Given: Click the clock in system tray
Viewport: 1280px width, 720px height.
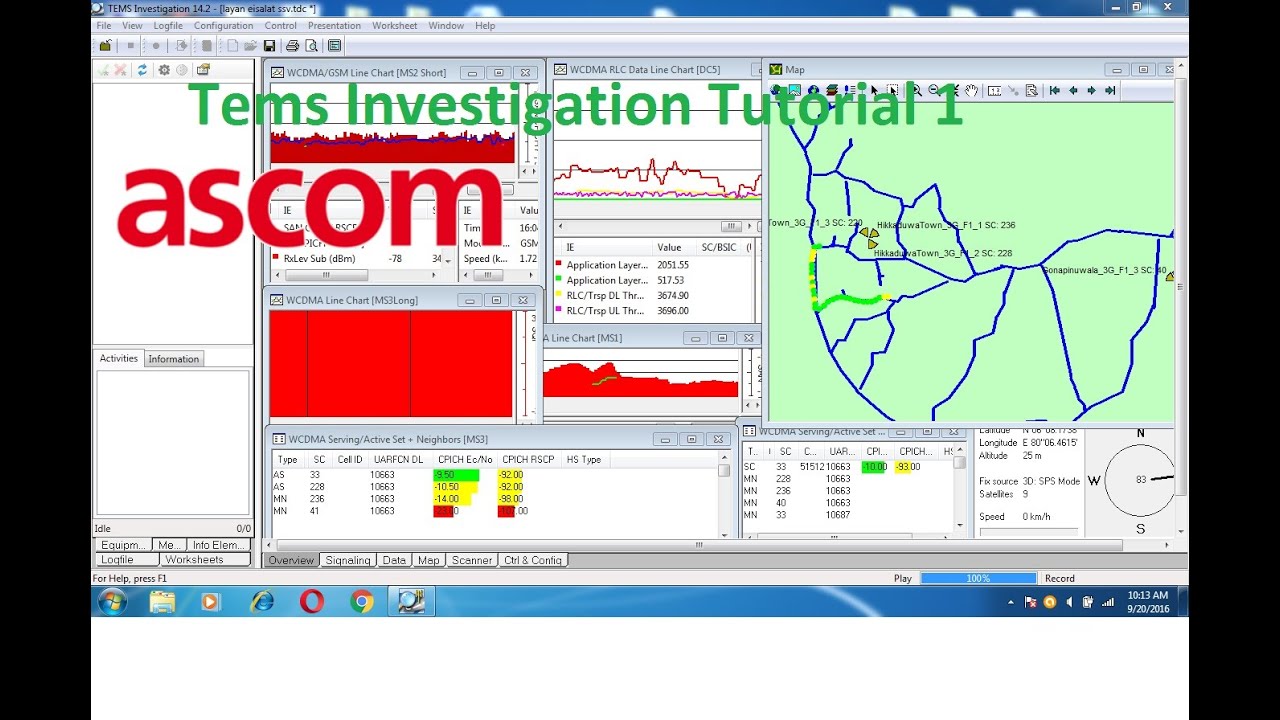Looking at the screenshot, I should point(1147,601).
